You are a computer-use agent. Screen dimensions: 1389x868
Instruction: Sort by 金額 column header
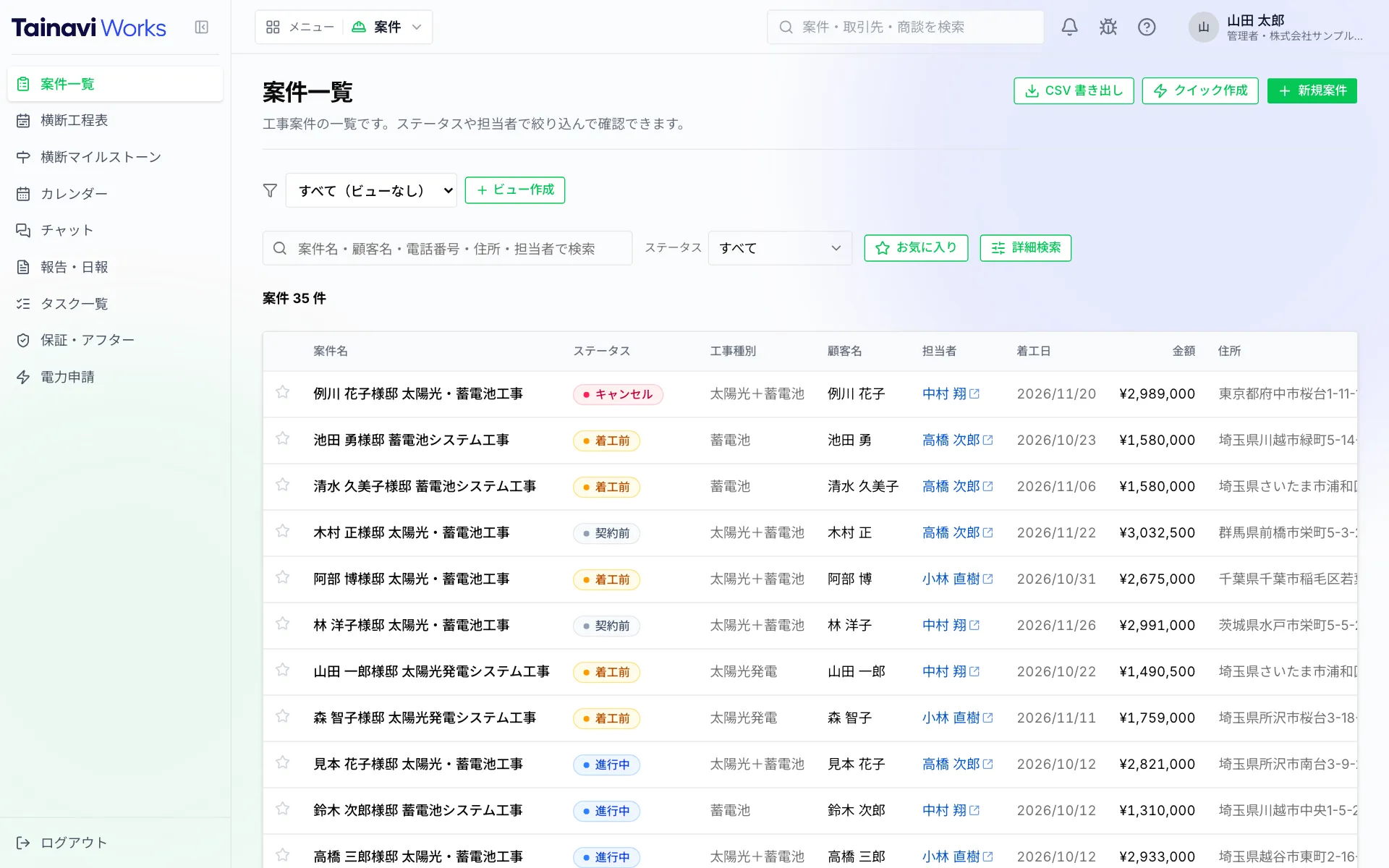(1184, 352)
